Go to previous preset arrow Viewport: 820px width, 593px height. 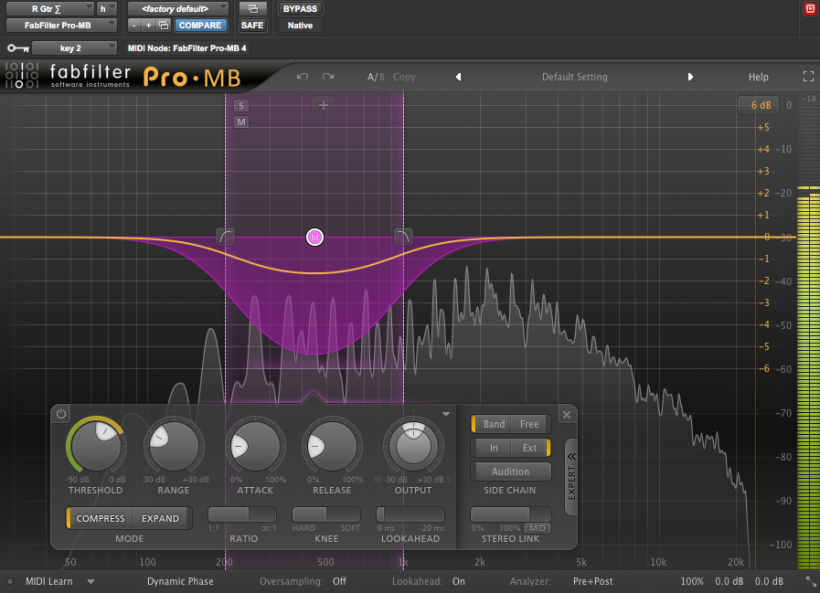click(x=459, y=77)
